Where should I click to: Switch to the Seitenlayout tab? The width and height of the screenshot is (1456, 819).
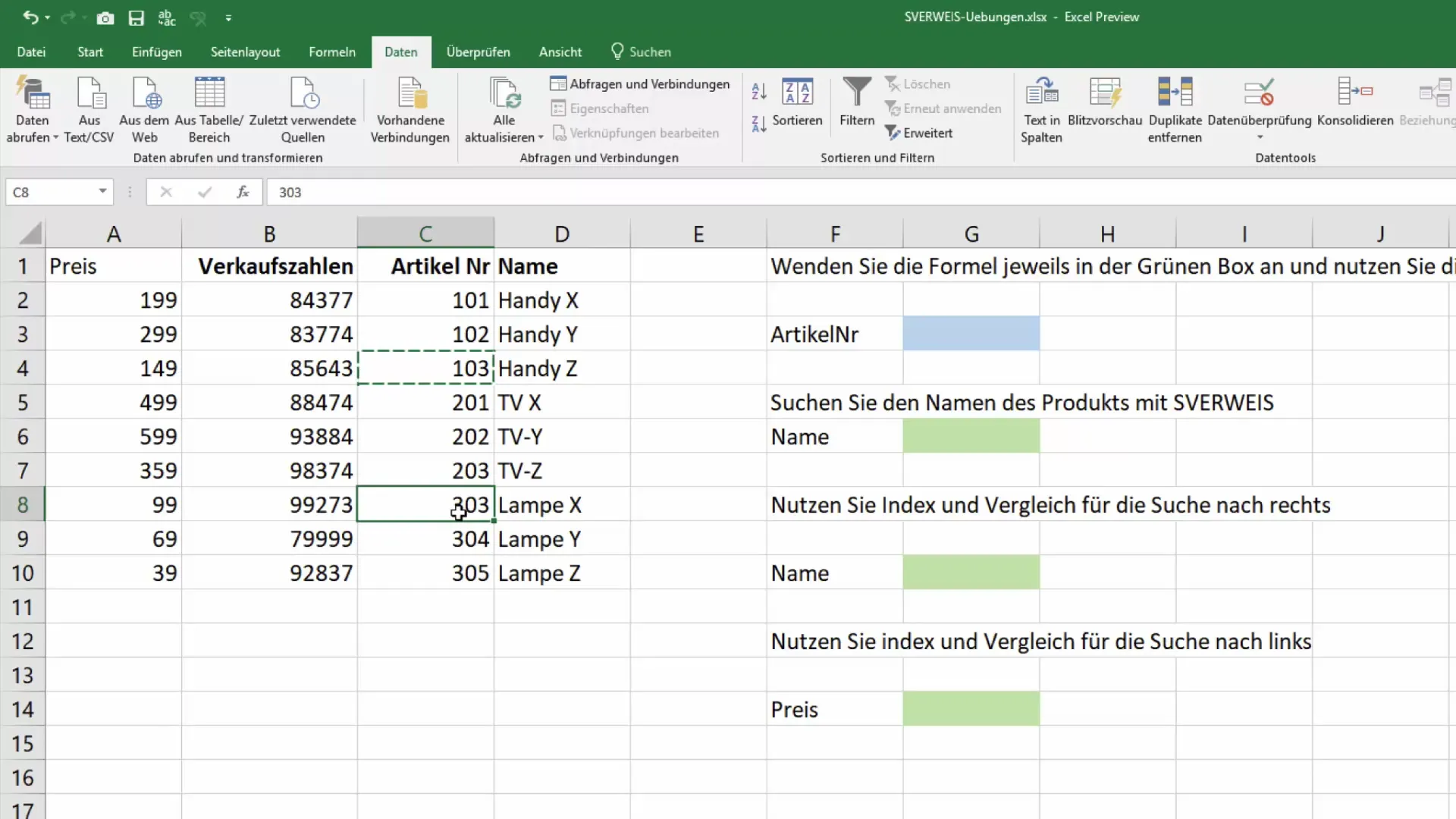click(245, 52)
